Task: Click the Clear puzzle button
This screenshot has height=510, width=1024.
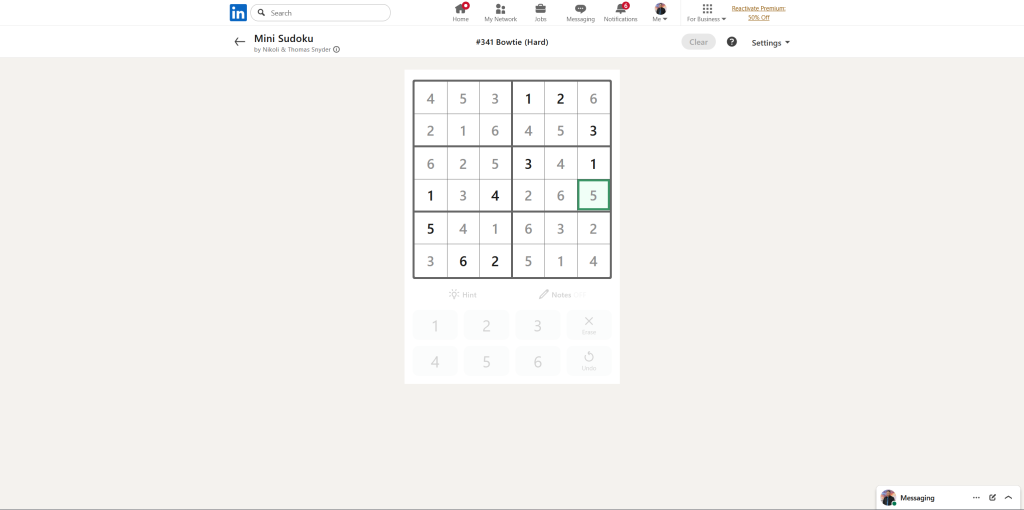Action: point(698,42)
